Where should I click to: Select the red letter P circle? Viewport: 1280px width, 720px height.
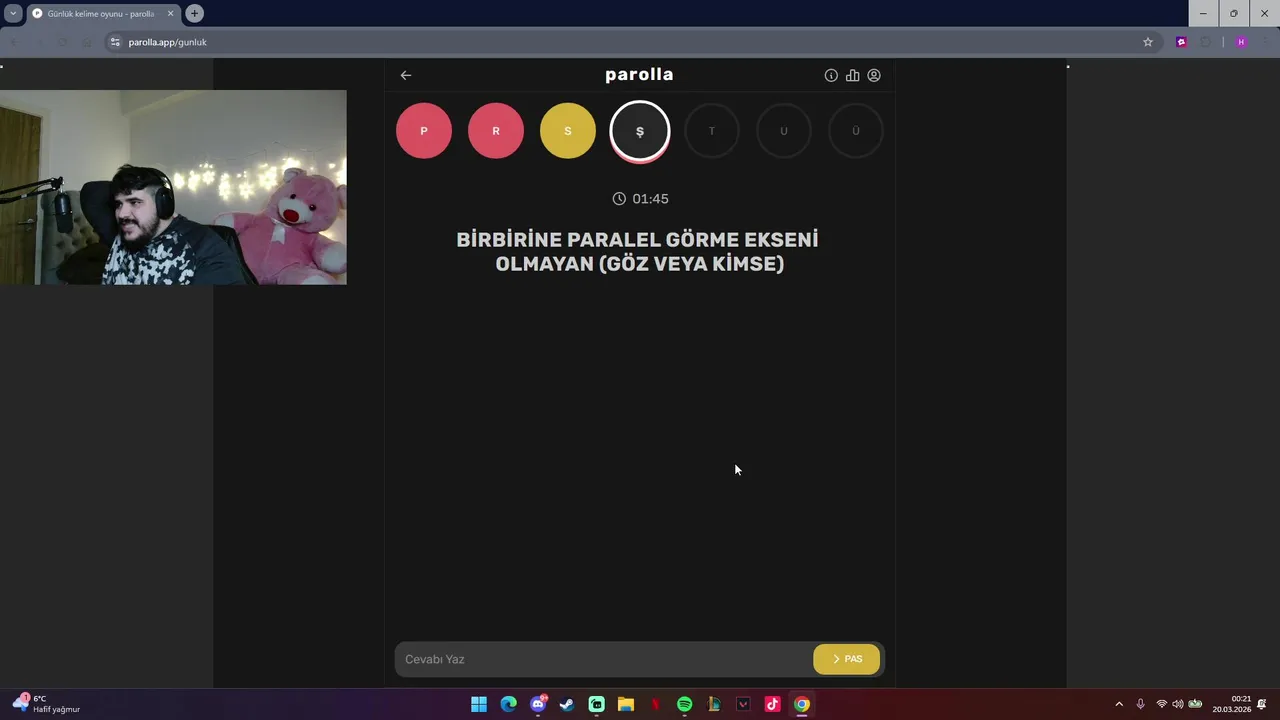[424, 131]
